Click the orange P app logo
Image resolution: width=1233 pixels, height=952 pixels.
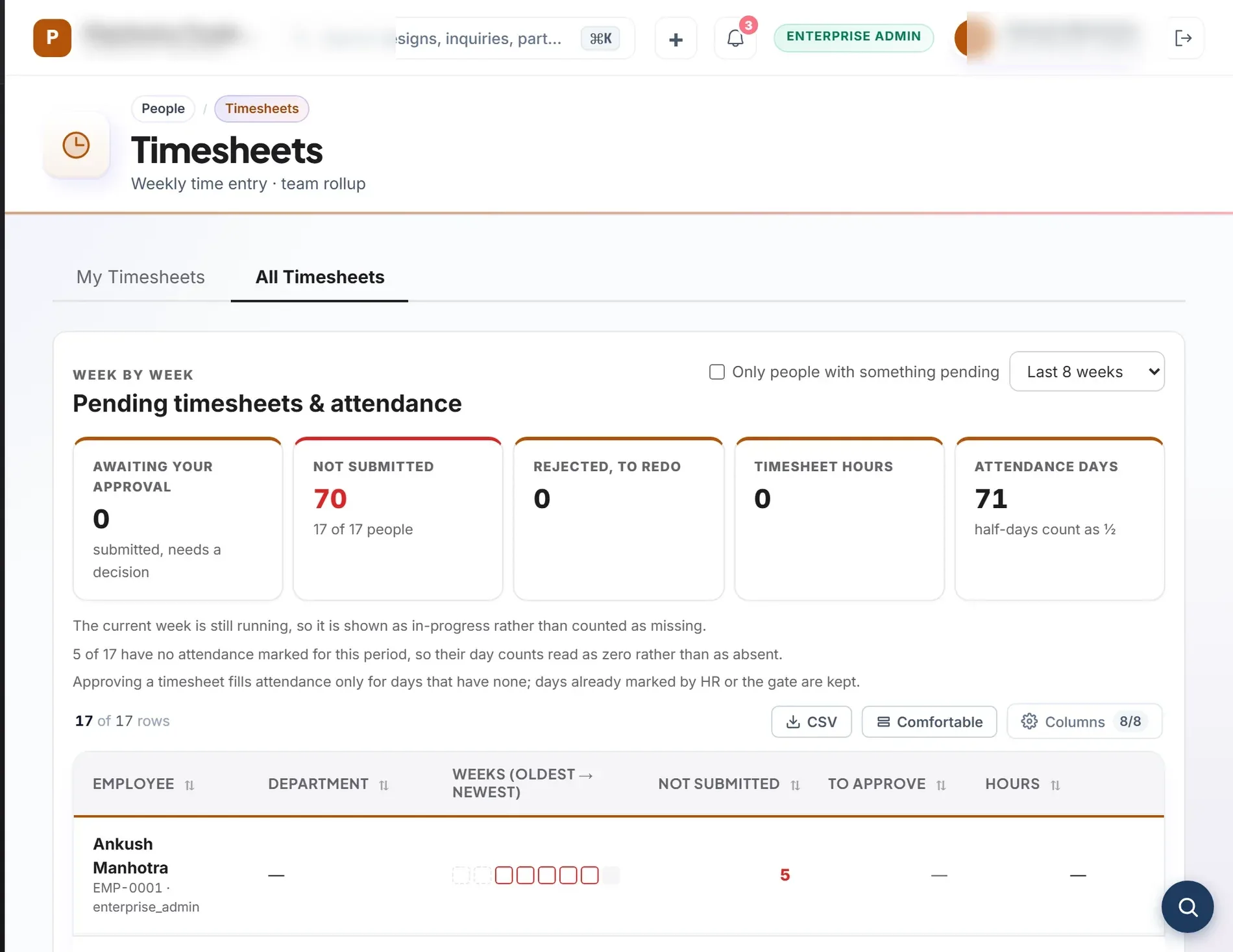click(x=52, y=38)
